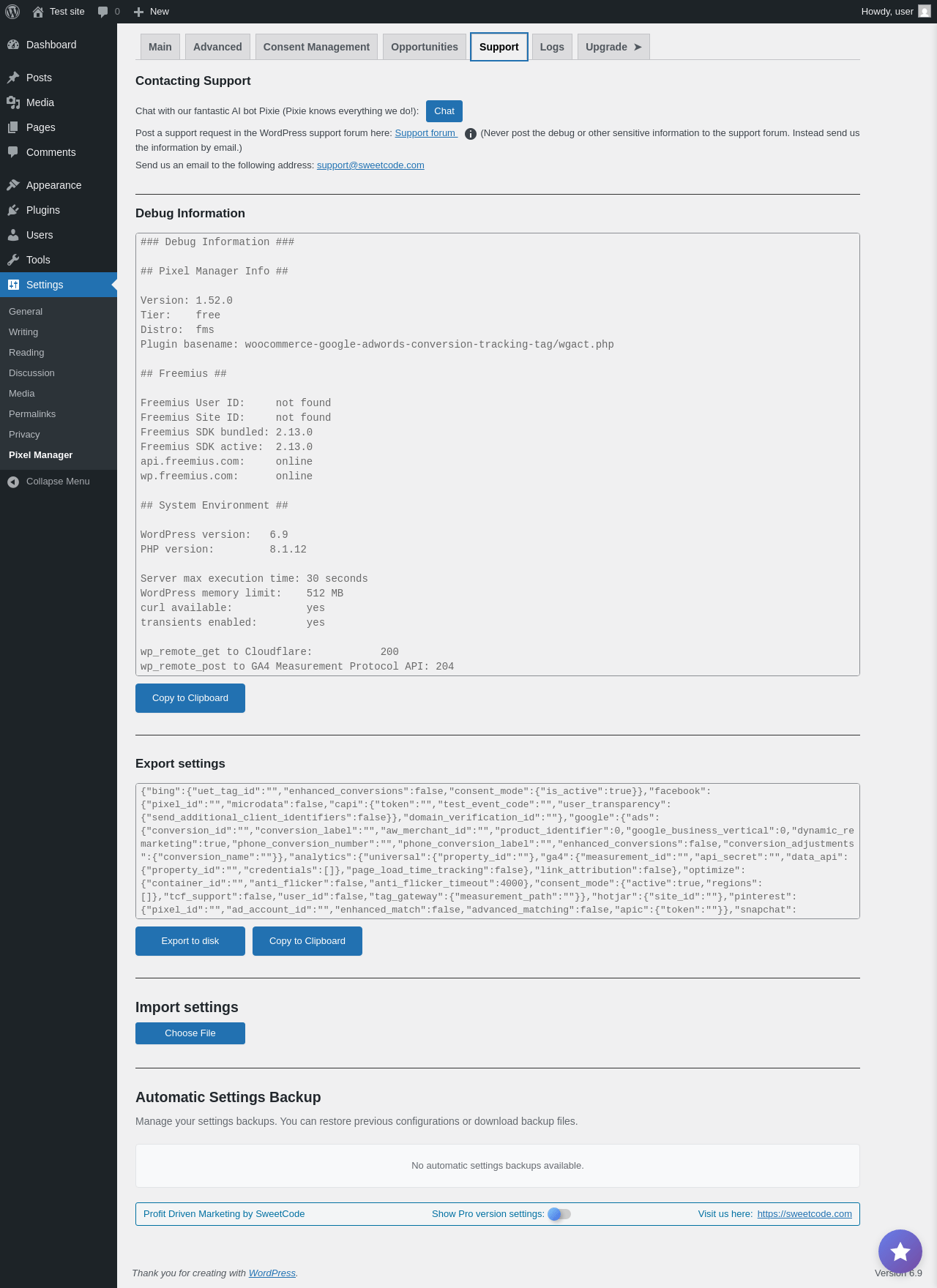Select the Opportunities tab
Screen dimensions: 937x1288
click(425, 47)
